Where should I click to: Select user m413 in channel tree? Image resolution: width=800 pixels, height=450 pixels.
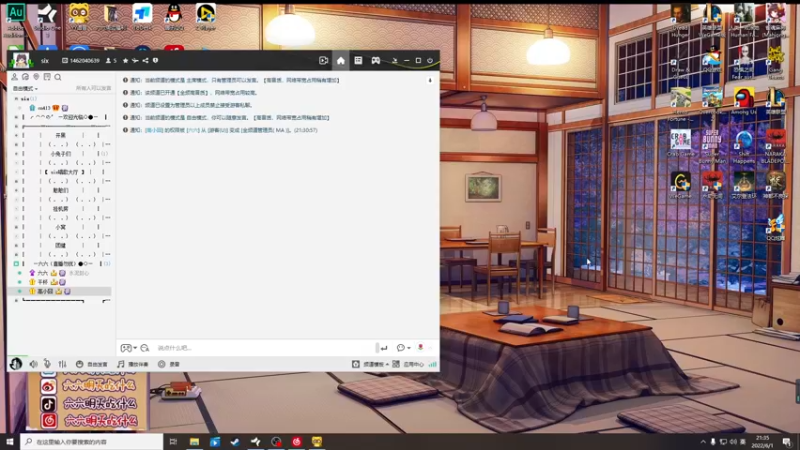44,108
